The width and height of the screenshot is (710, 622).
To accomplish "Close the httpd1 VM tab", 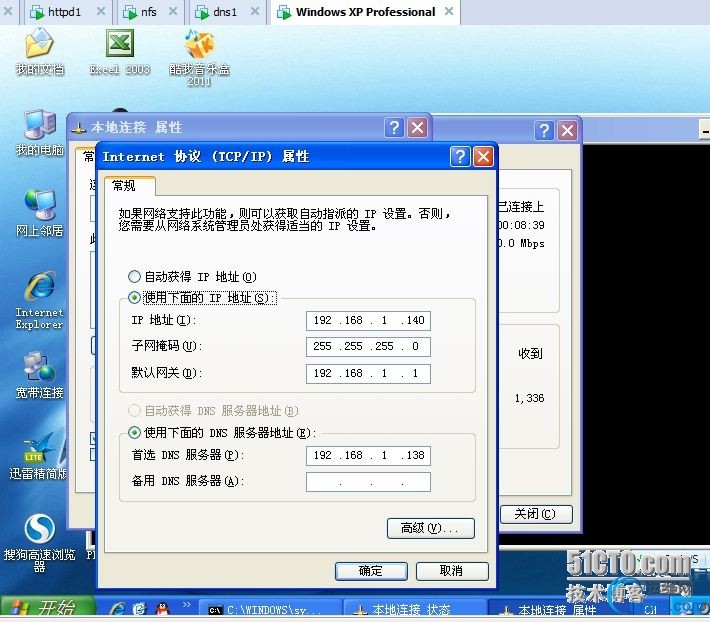I will pyautogui.click(x=101, y=11).
